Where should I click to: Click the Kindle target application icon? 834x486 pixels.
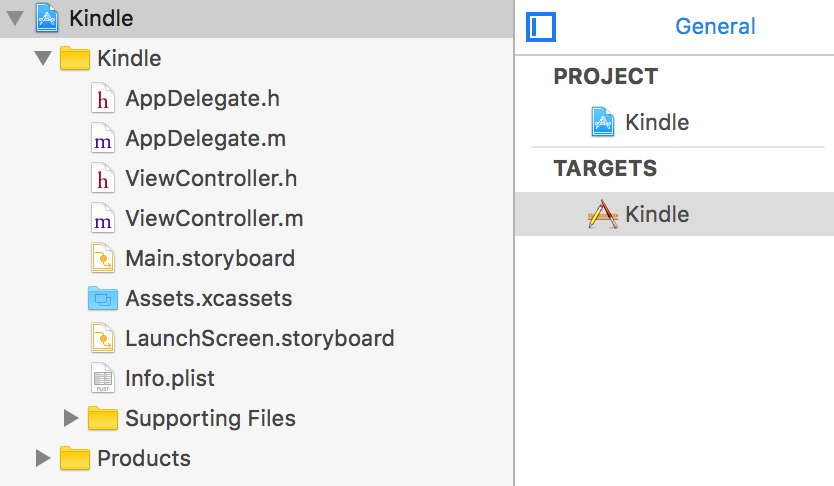tap(602, 214)
